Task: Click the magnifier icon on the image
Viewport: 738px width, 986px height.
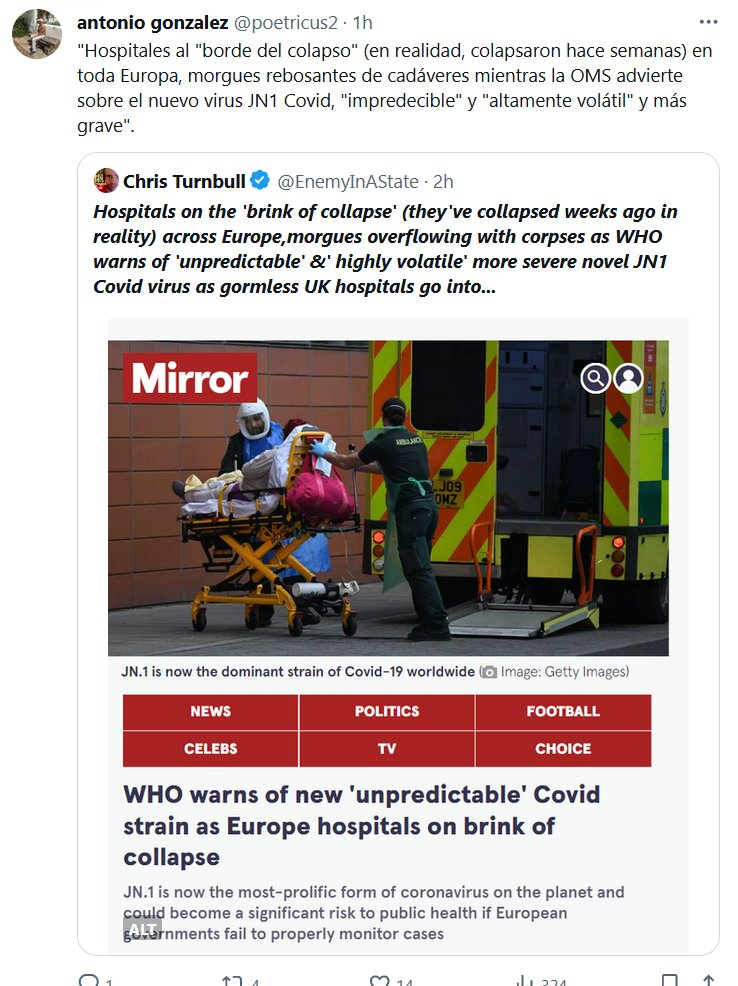Action: (596, 377)
